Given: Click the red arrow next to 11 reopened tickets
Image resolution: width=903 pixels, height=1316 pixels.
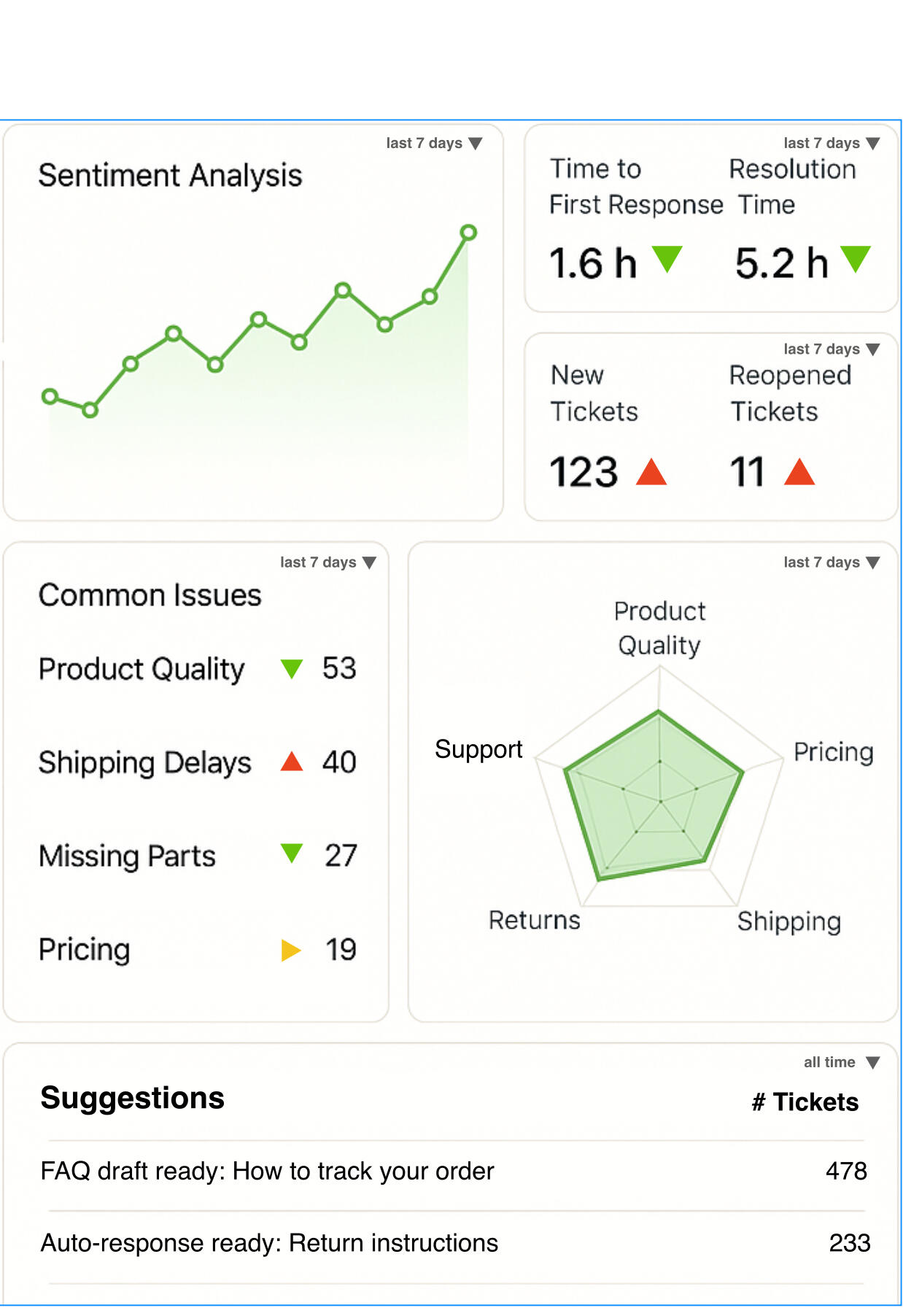Looking at the screenshot, I should click(x=799, y=472).
